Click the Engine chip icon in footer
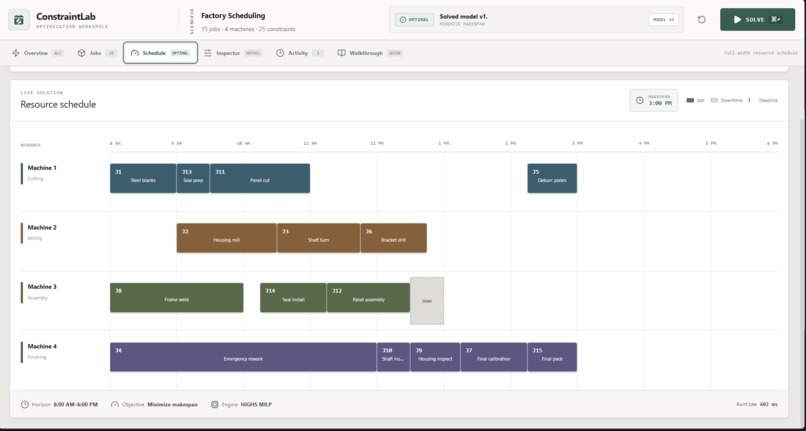Screen dimensions: 806x431 [x=215, y=404]
